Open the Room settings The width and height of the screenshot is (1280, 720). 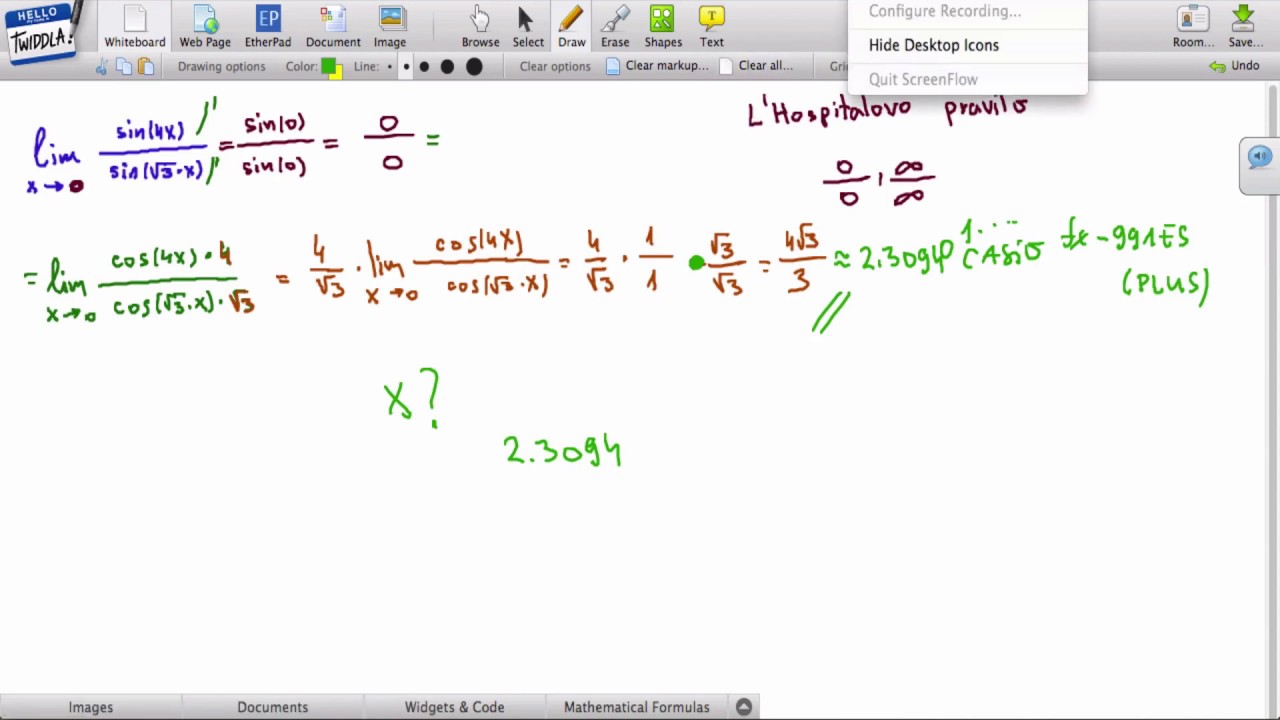coord(1193,27)
